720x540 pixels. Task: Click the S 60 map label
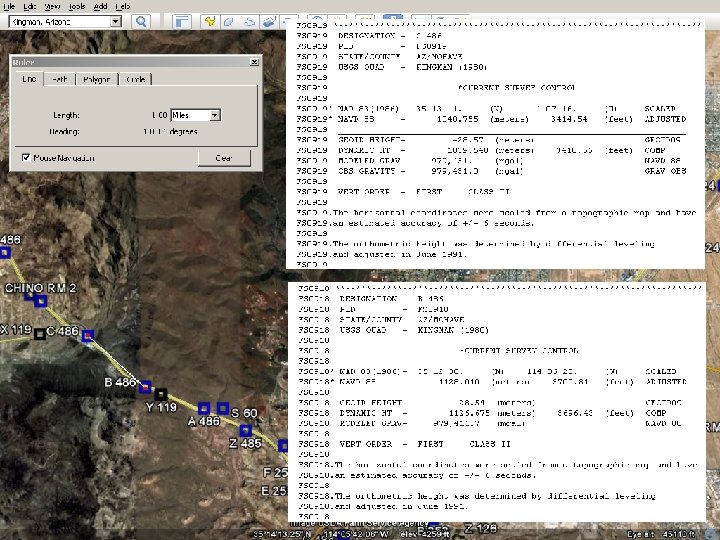244,413
